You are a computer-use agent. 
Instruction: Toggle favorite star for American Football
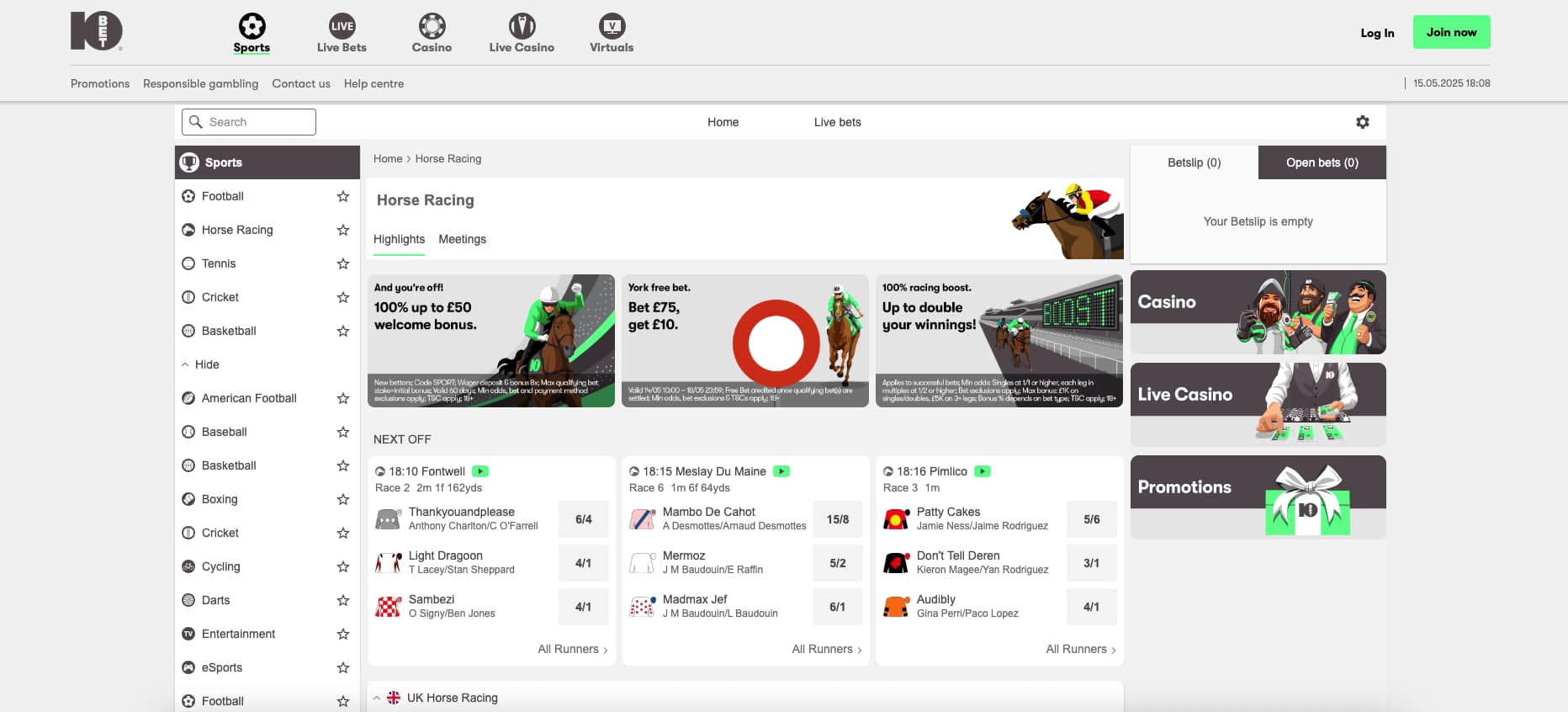click(x=343, y=398)
